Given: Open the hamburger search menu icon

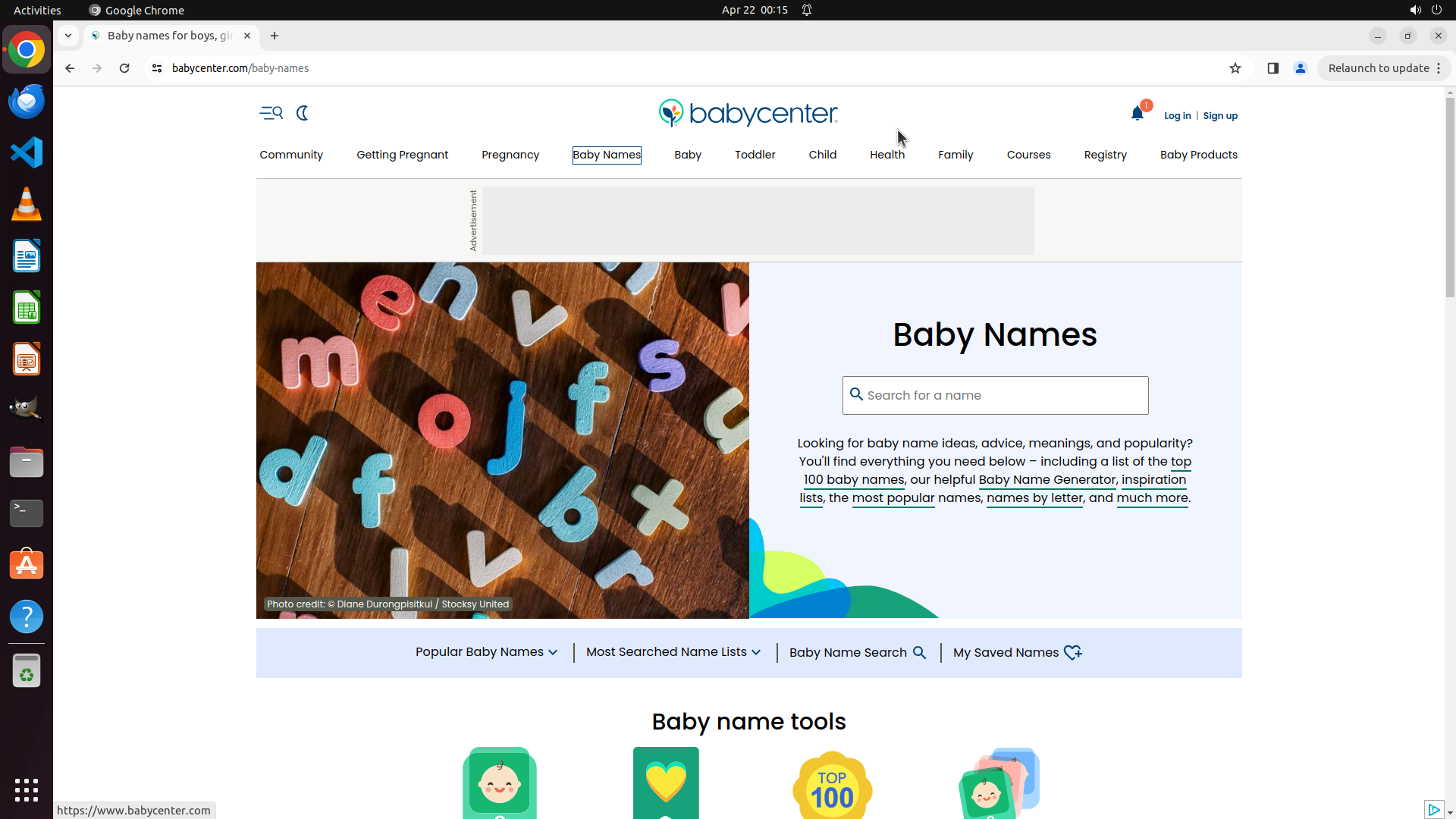Looking at the screenshot, I should click(x=271, y=113).
